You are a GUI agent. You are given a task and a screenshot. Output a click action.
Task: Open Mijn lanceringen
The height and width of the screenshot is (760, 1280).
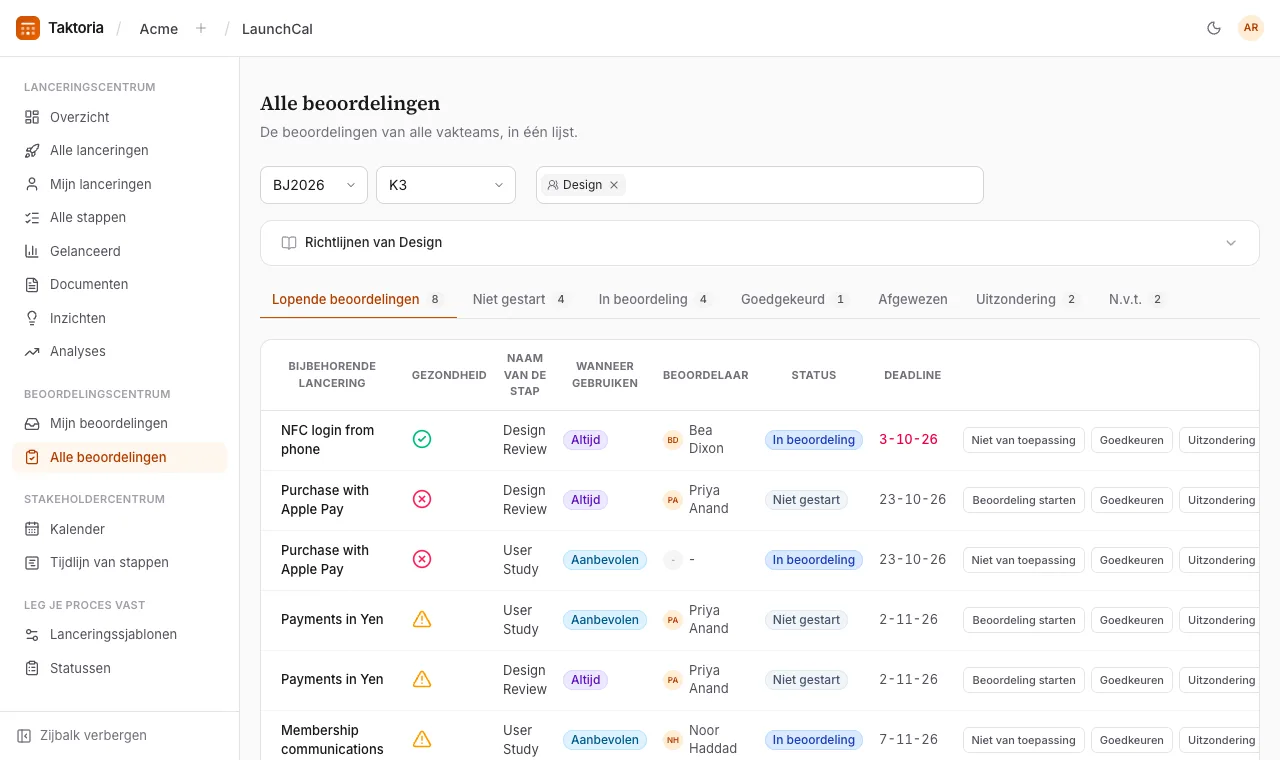pyautogui.click(x=120, y=184)
